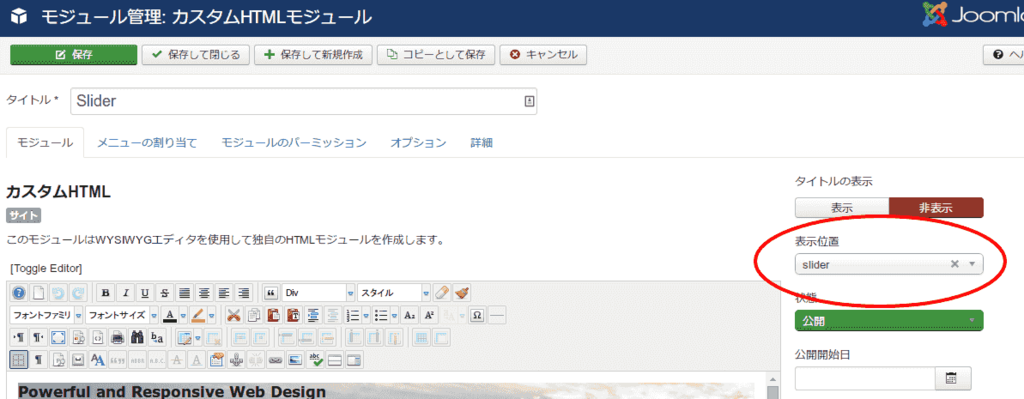
Task: Click the new document icon in editor
Action: point(39,293)
